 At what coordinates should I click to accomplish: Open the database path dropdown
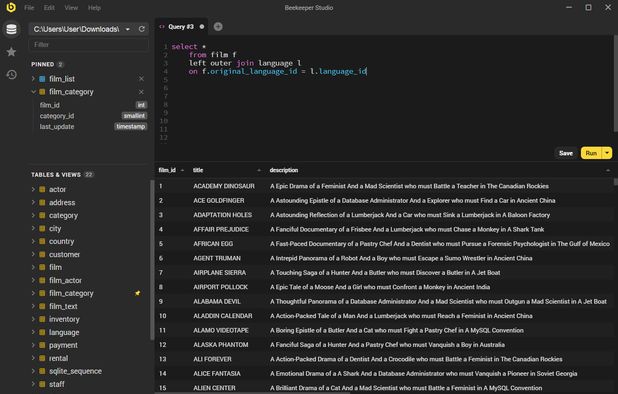tap(128, 29)
